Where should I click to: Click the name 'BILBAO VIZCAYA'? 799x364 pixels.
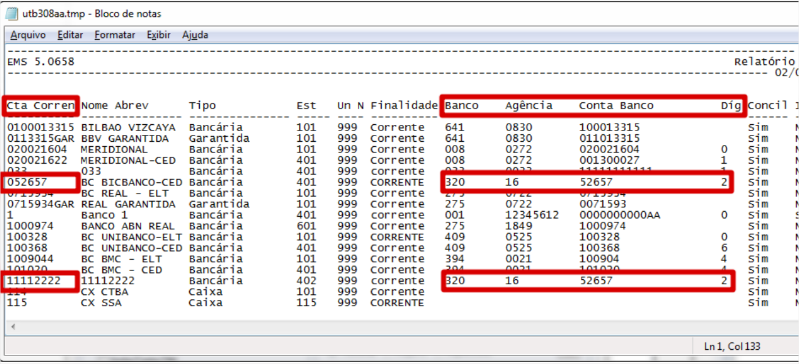(128, 127)
